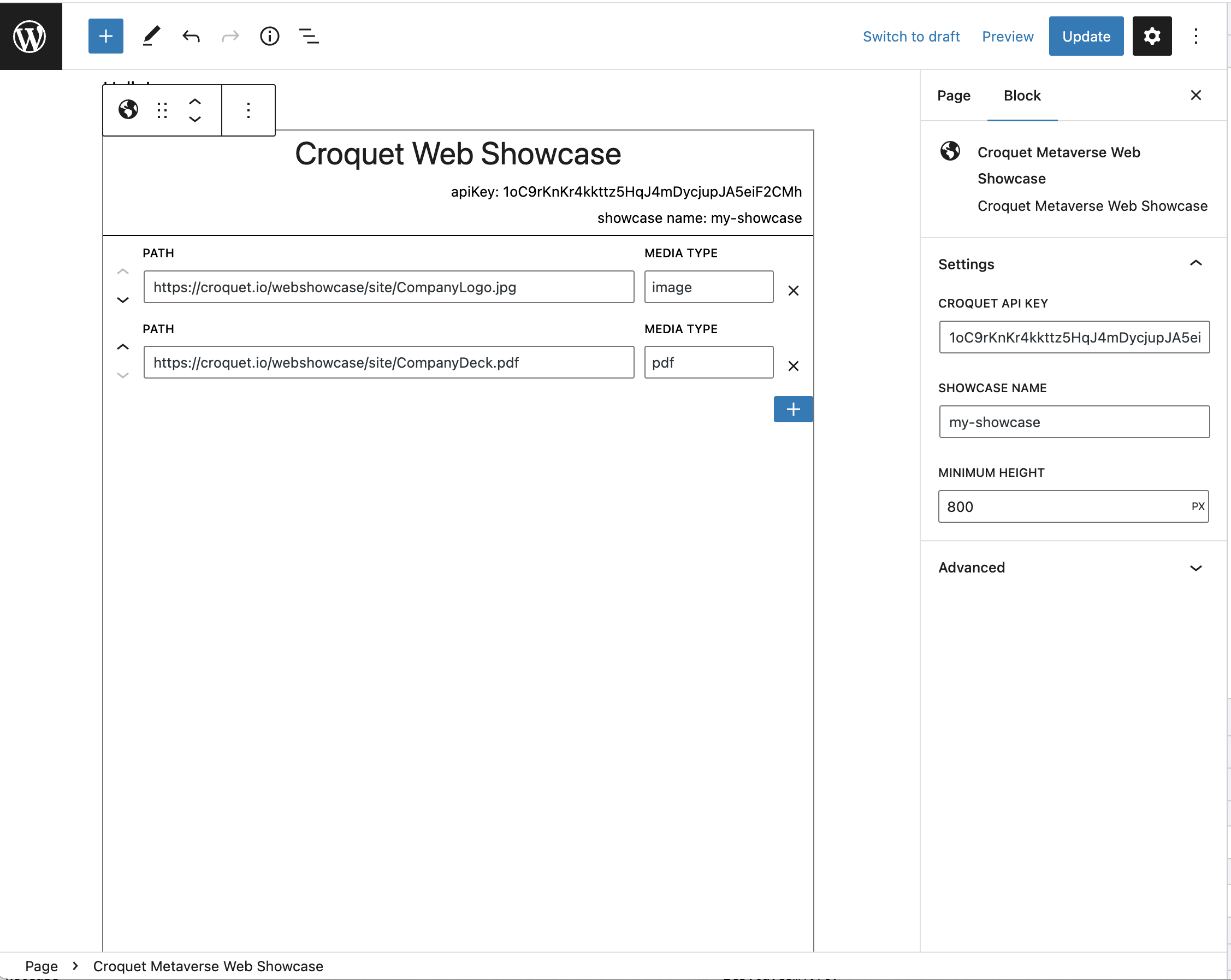This screenshot has height=980, width=1231.
Task: Switch to the Page tab
Action: pos(954,96)
